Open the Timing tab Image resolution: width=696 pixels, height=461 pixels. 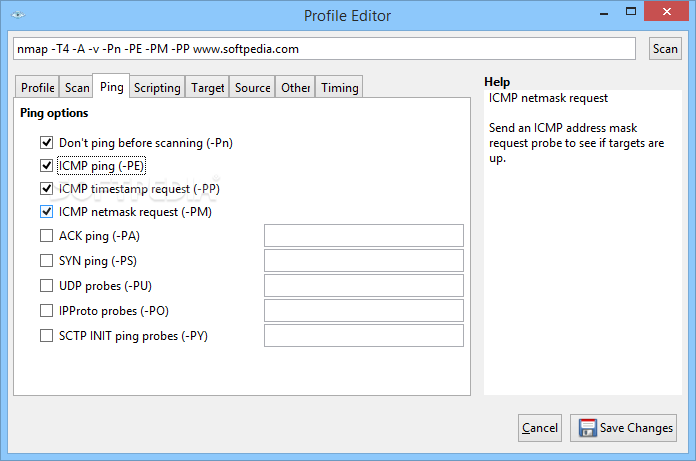pos(340,87)
